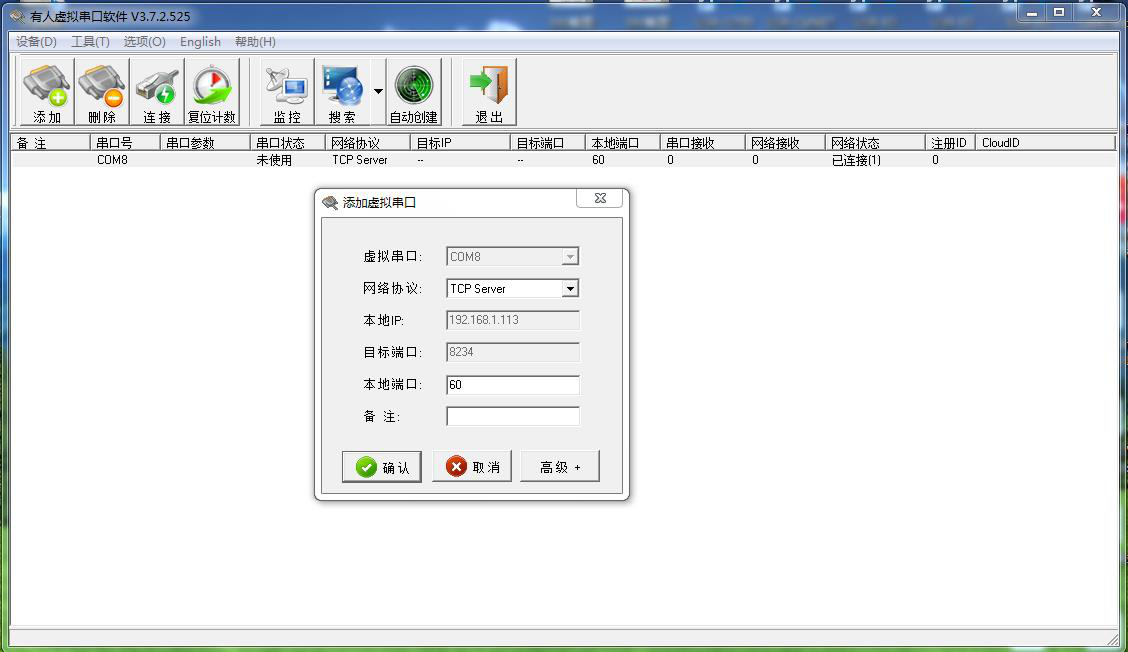The width and height of the screenshot is (1128, 652).
Task: Click the 本地IP field 192.168.1.113
Action: tap(512, 320)
